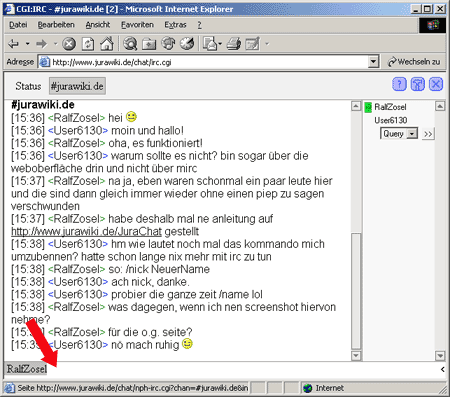450x397 pixels.
Task: Open the Query action dropdown
Action: tap(399, 134)
